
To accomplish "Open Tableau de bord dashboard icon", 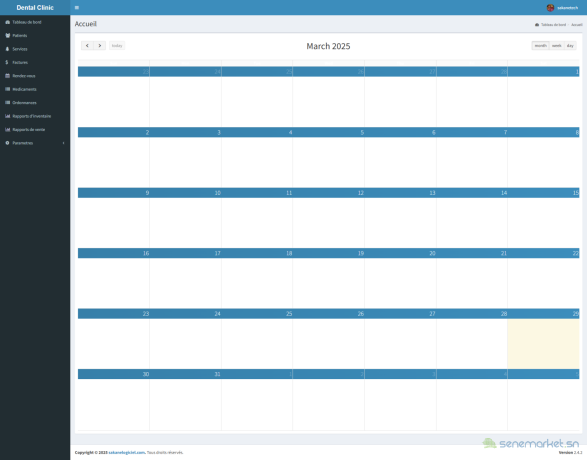I will [7, 22].
